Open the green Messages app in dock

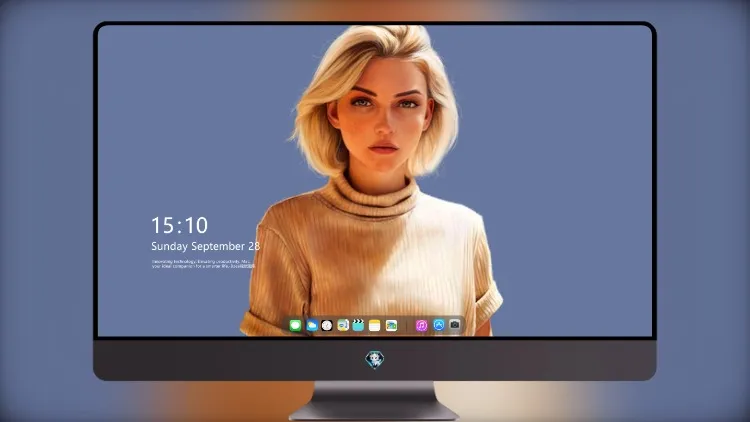(x=296, y=325)
